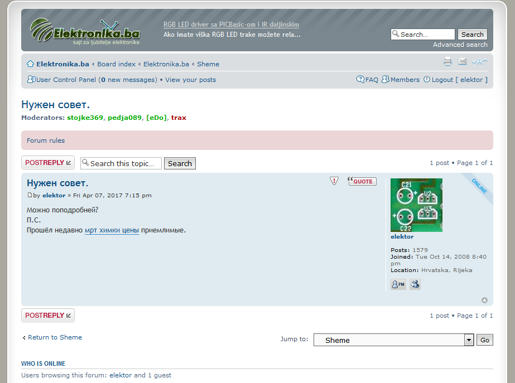Viewport: 515px width, 383px height.
Task: Click the elektor avatar circuit board image
Action: click(416, 205)
